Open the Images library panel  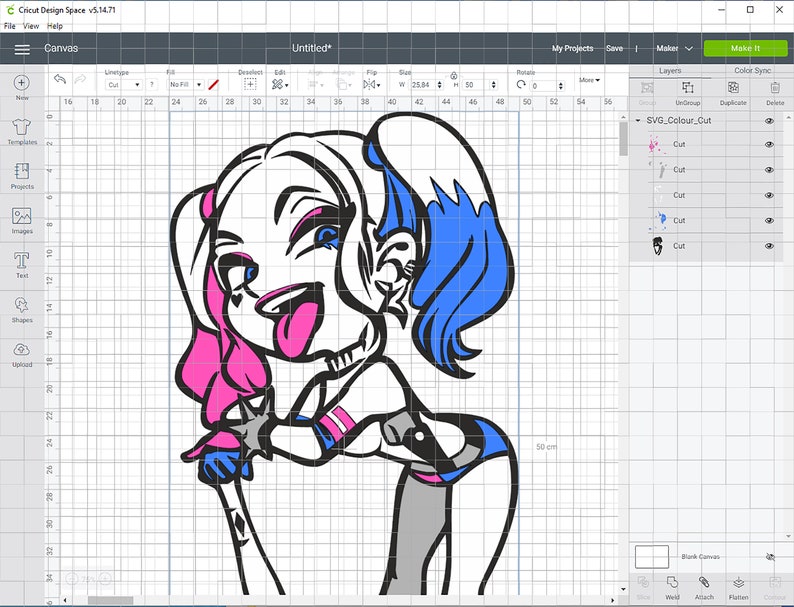[x=22, y=216]
